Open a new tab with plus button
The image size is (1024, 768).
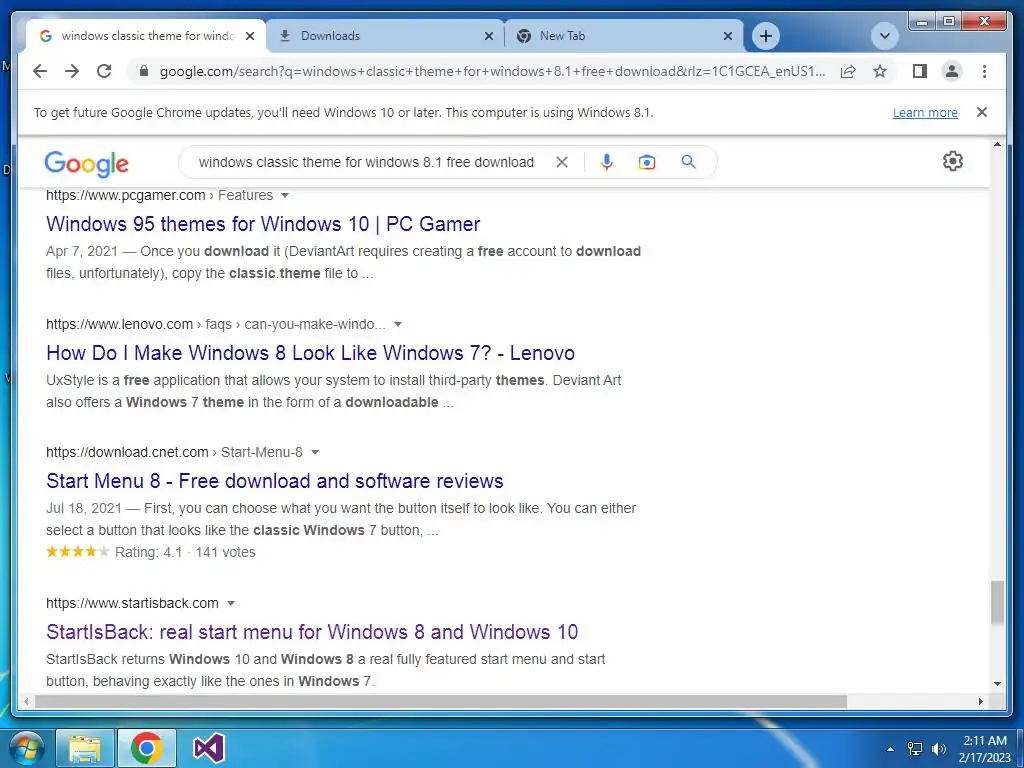pos(765,36)
